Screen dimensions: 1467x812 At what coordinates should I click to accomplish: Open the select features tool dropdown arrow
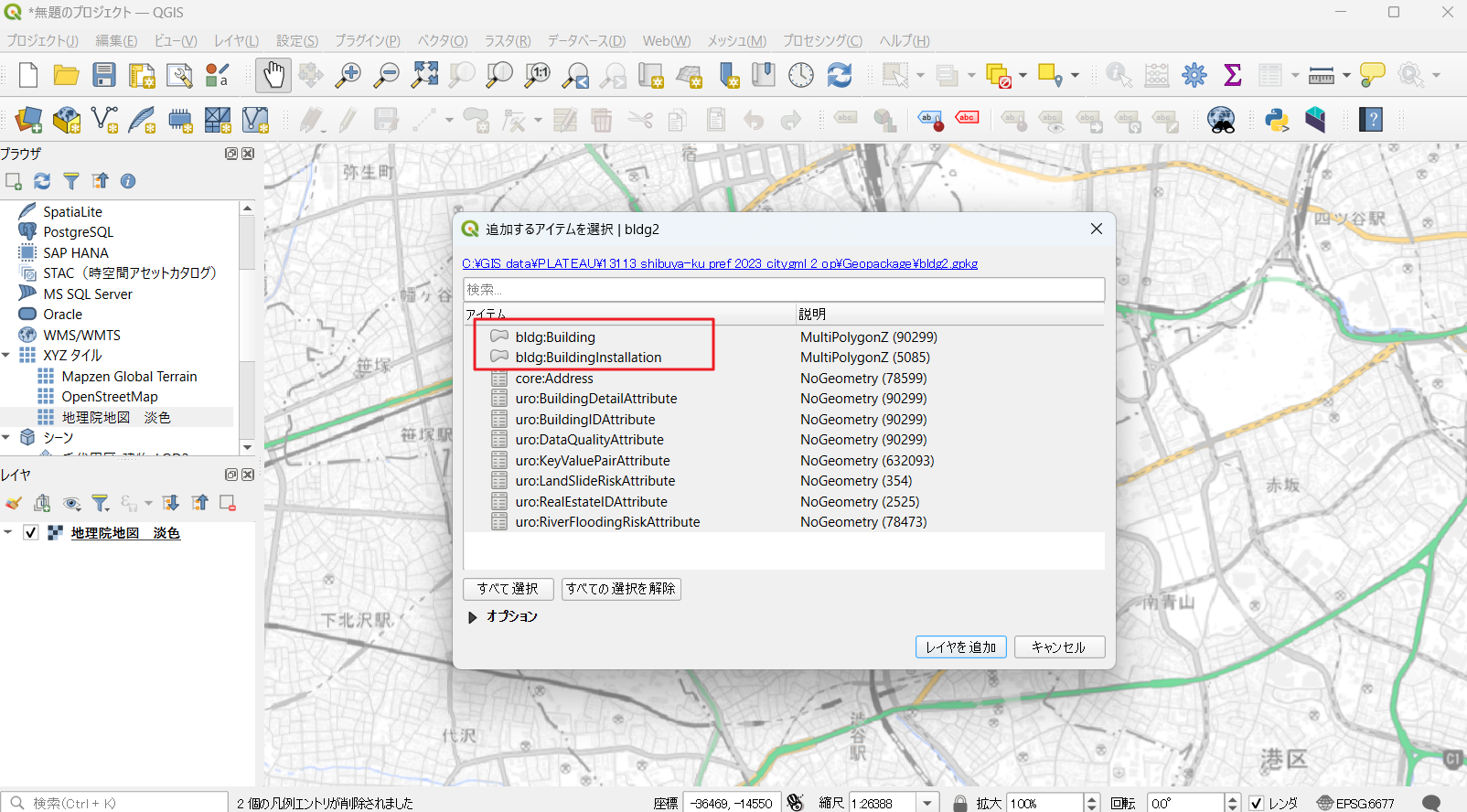point(920,75)
